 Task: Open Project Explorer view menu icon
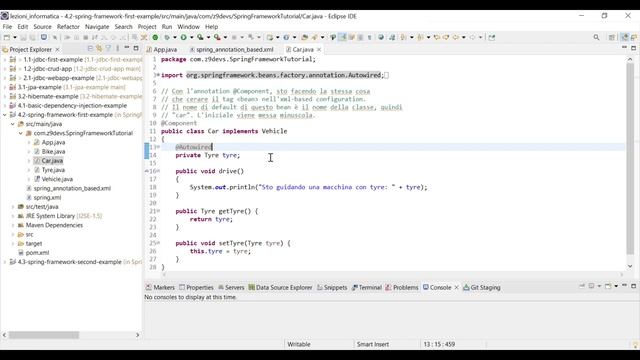pos(118,49)
